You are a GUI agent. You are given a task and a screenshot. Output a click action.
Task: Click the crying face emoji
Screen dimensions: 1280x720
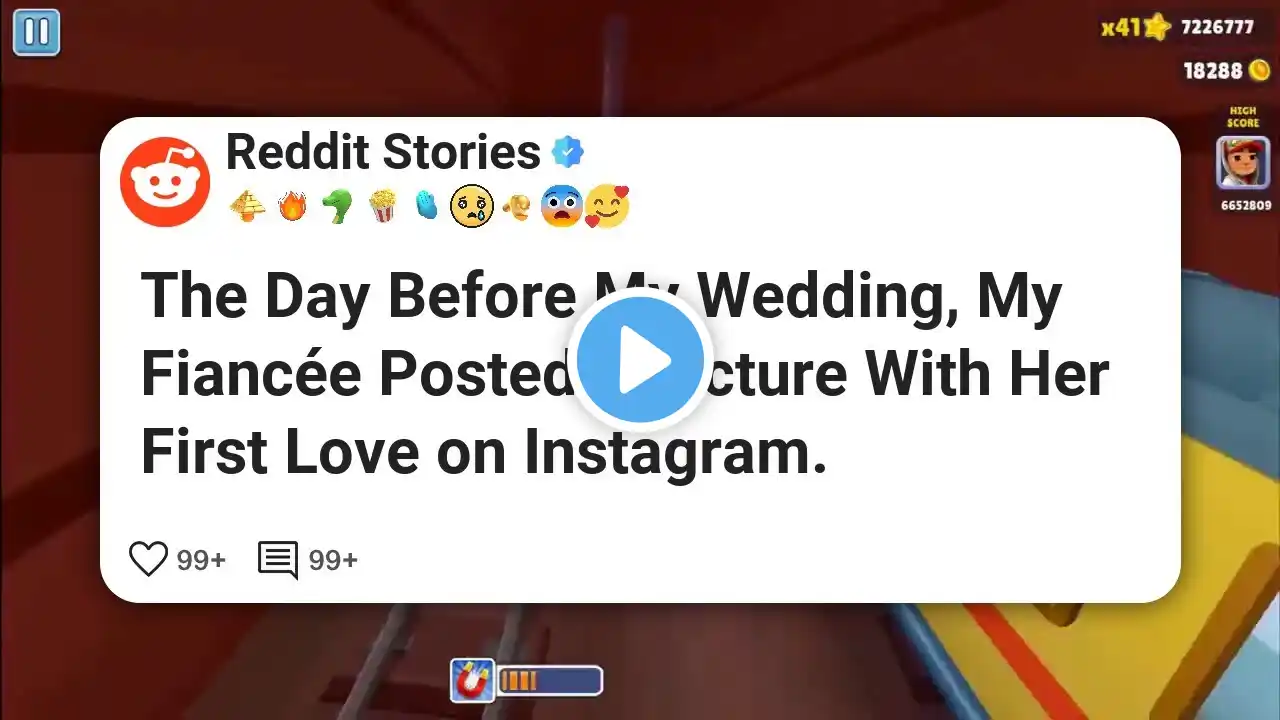tap(472, 206)
